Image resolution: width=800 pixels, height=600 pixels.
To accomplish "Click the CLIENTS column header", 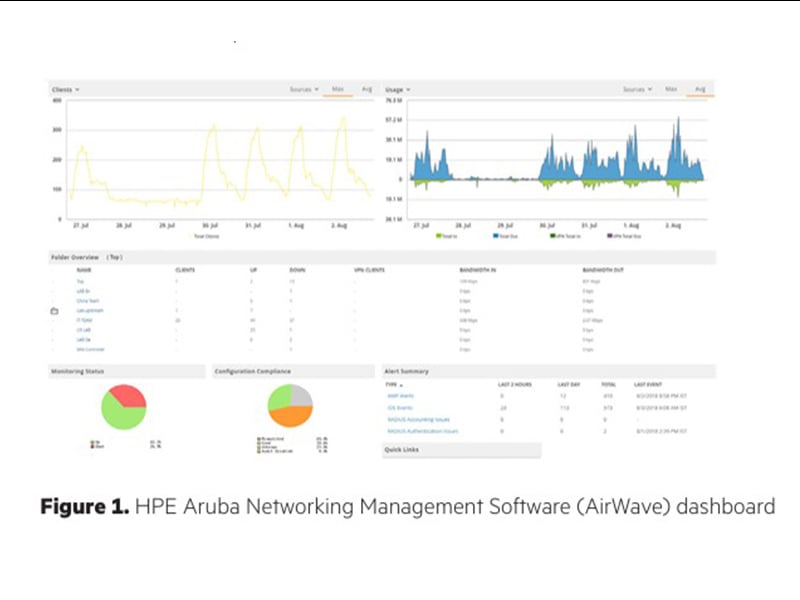I will pyautogui.click(x=185, y=270).
